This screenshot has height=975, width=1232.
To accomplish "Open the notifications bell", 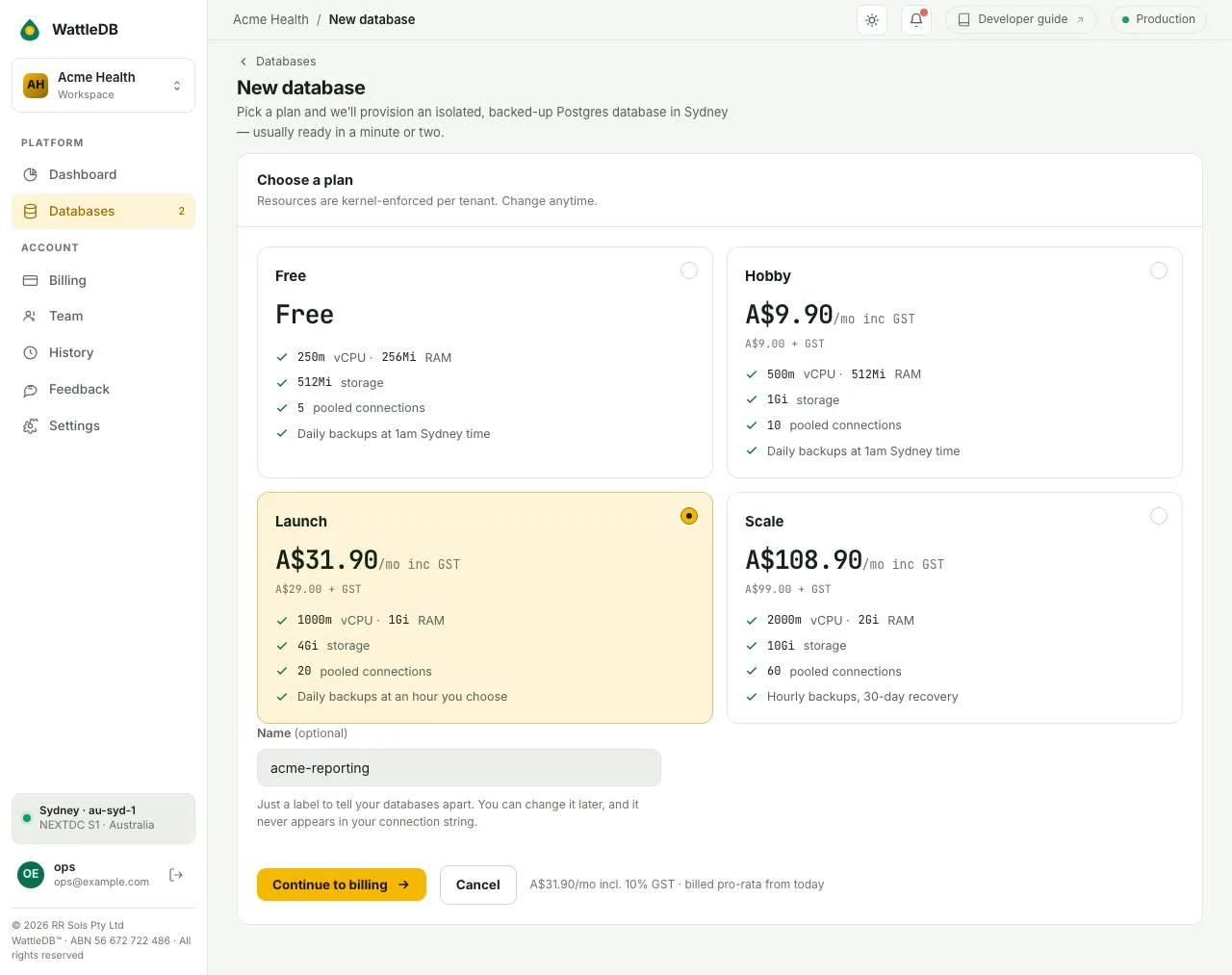I will click(x=916, y=20).
